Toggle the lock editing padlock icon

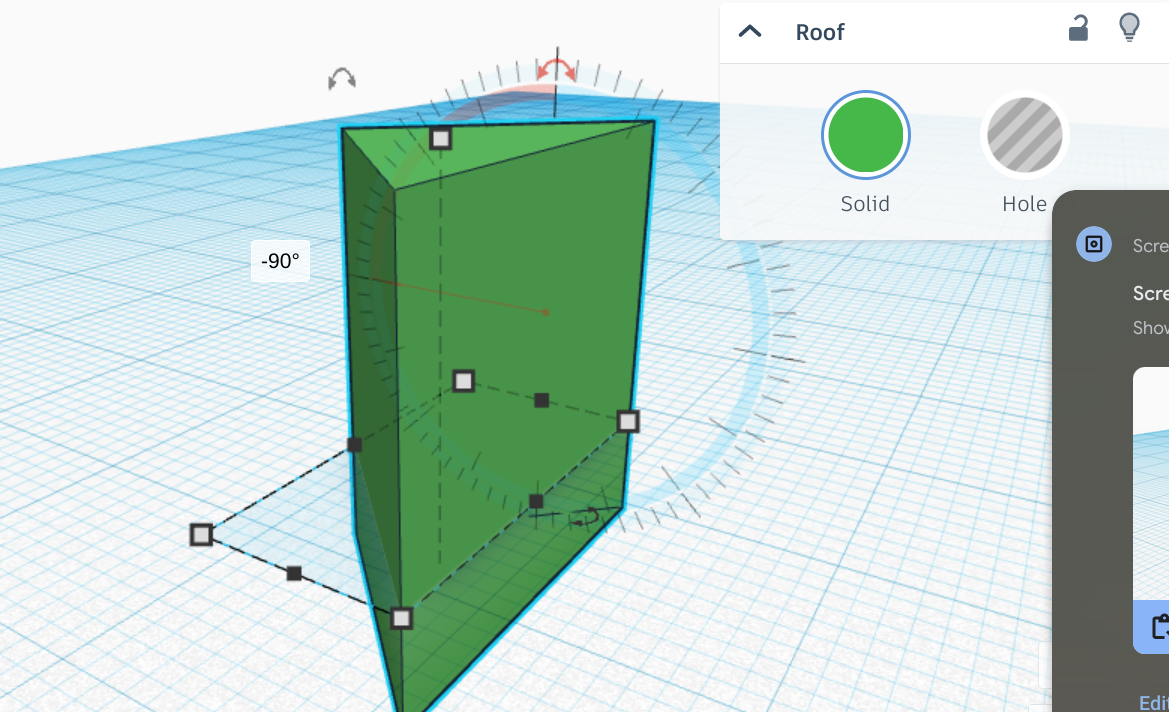(1078, 28)
